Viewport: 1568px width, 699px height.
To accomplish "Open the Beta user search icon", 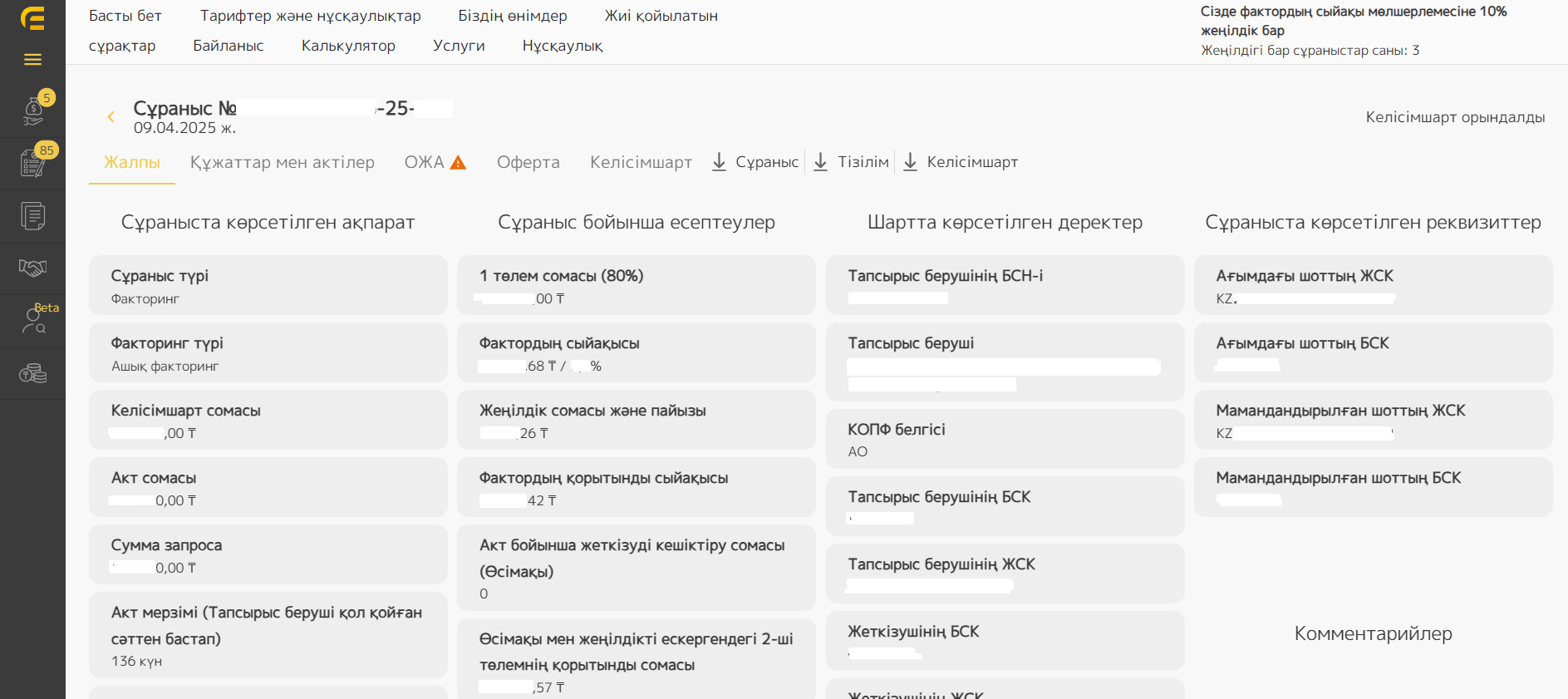I will 33,321.
